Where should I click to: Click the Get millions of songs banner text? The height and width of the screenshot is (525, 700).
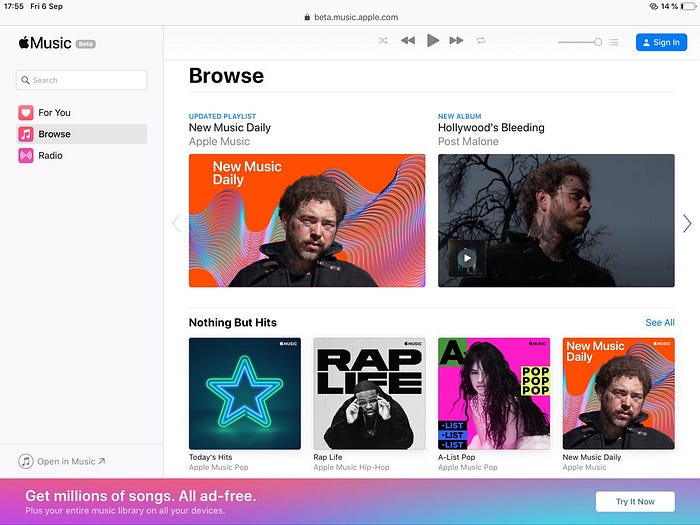click(141, 496)
